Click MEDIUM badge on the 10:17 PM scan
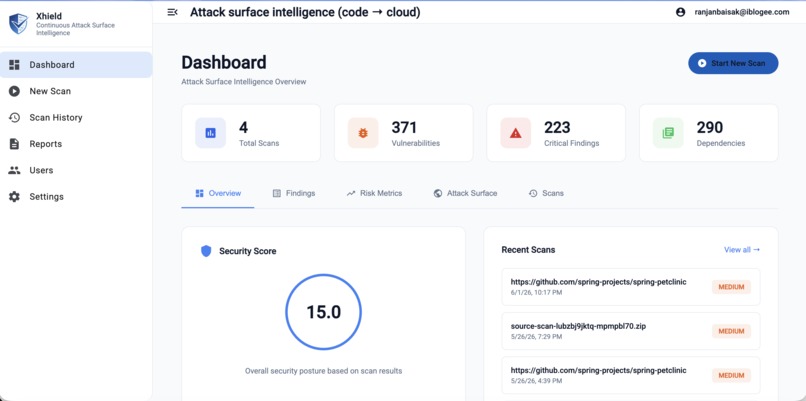The image size is (806, 401). click(731, 287)
